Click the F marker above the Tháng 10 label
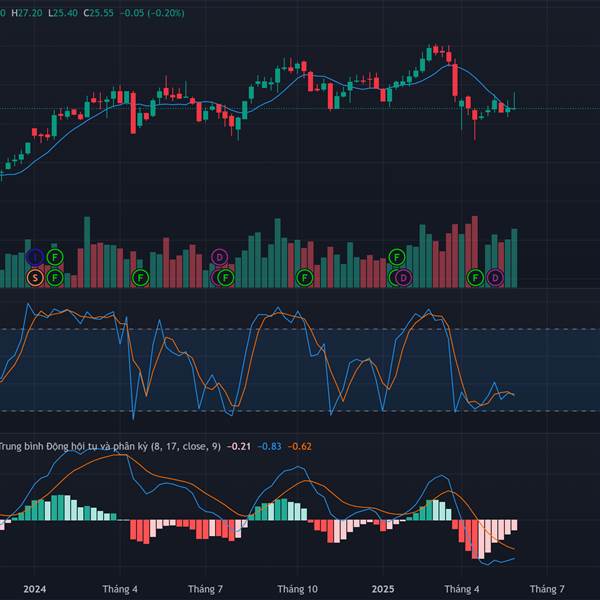Image resolution: width=600 pixels, height=600 pixels. (x=305, y=278)
